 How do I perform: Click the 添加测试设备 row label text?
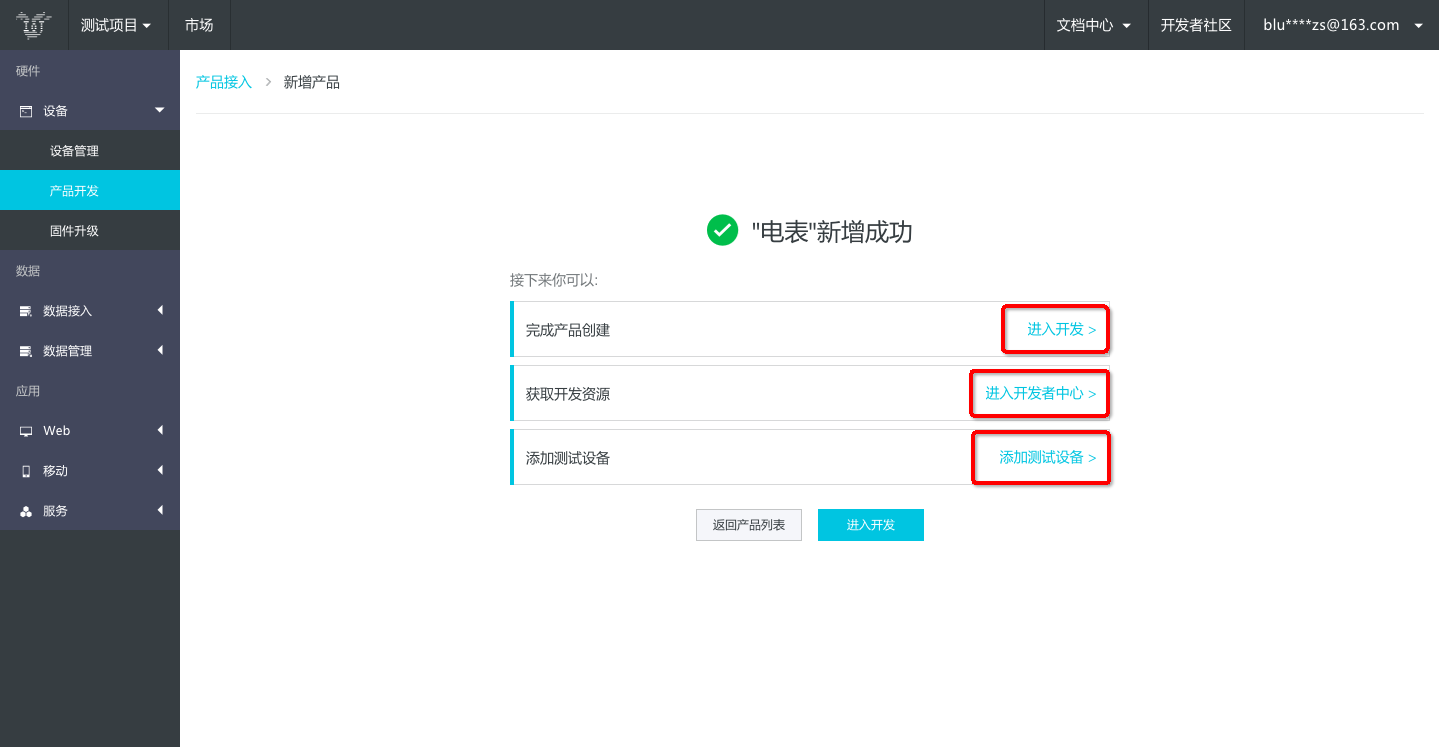click(568, 458)
